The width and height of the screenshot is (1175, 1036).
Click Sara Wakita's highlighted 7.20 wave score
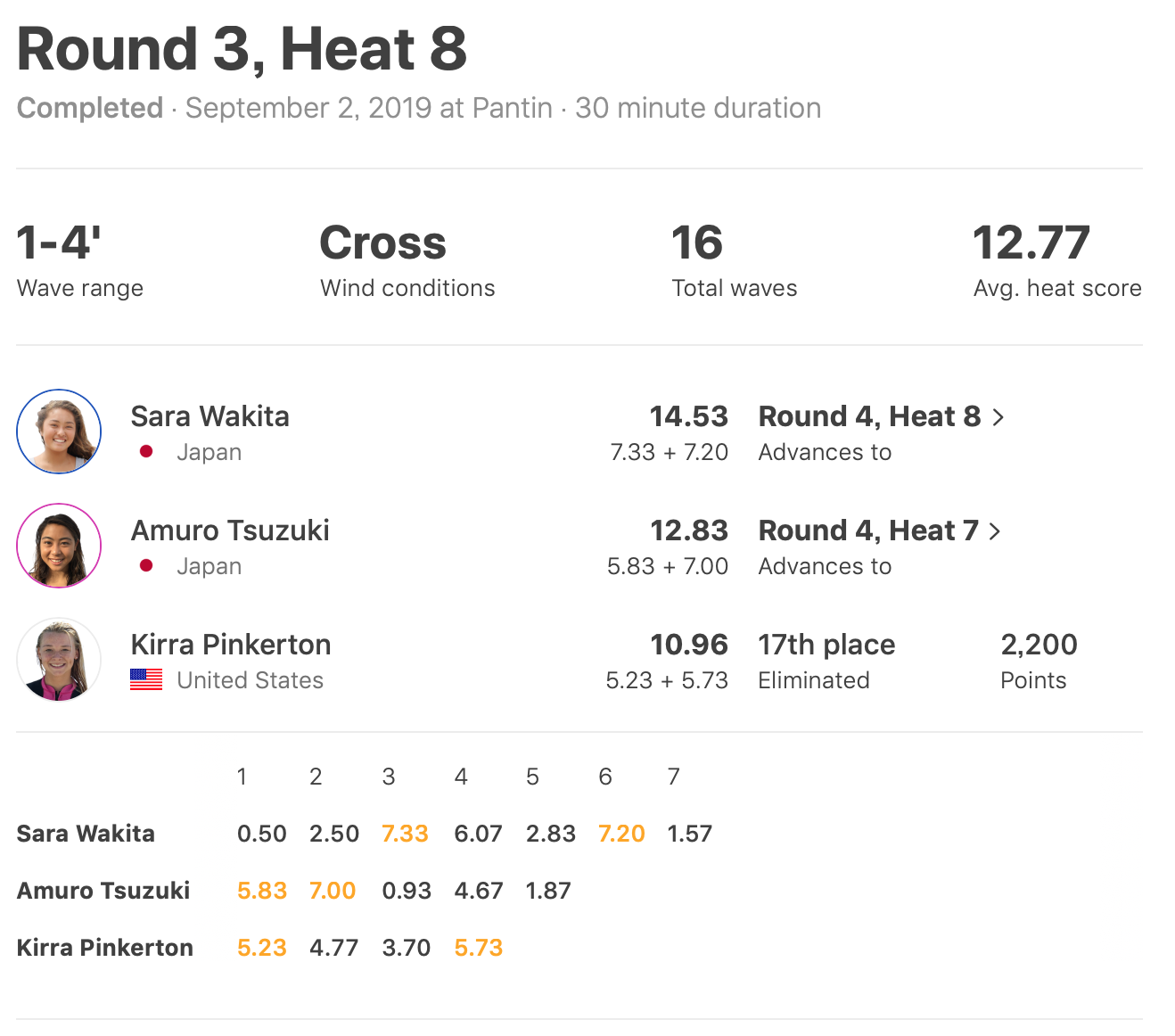(621, 834)
